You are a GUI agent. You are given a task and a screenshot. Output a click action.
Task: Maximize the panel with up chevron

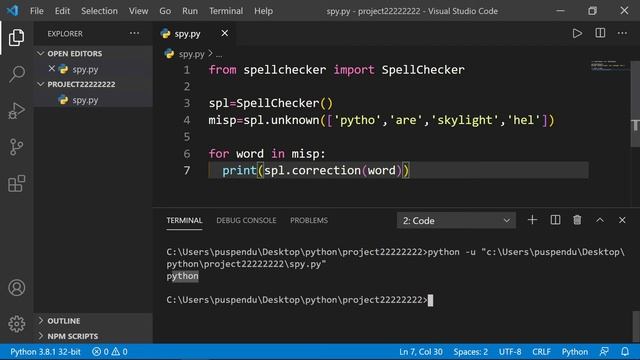[x=600, y=220]
